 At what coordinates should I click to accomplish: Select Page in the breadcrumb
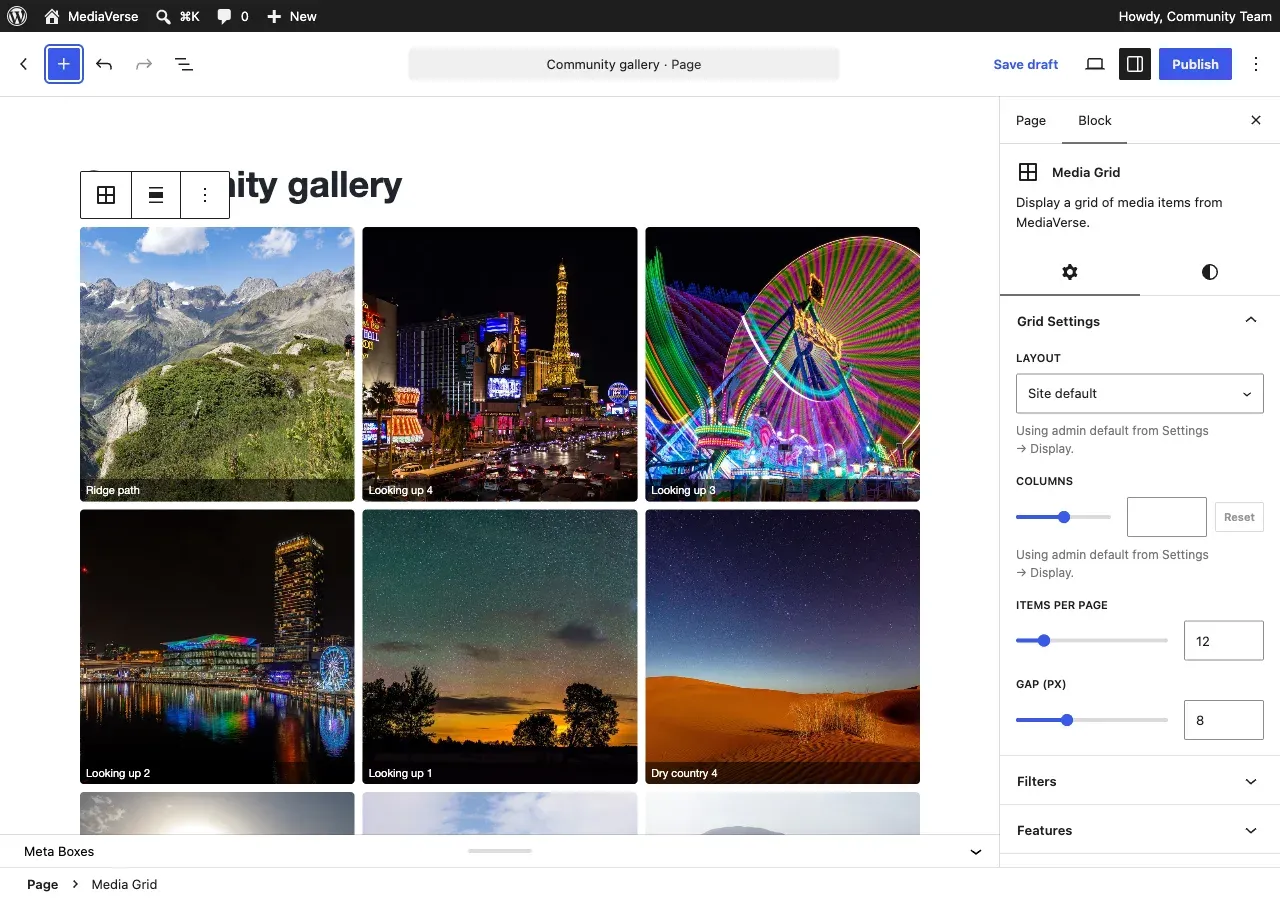tap(42, 884)
